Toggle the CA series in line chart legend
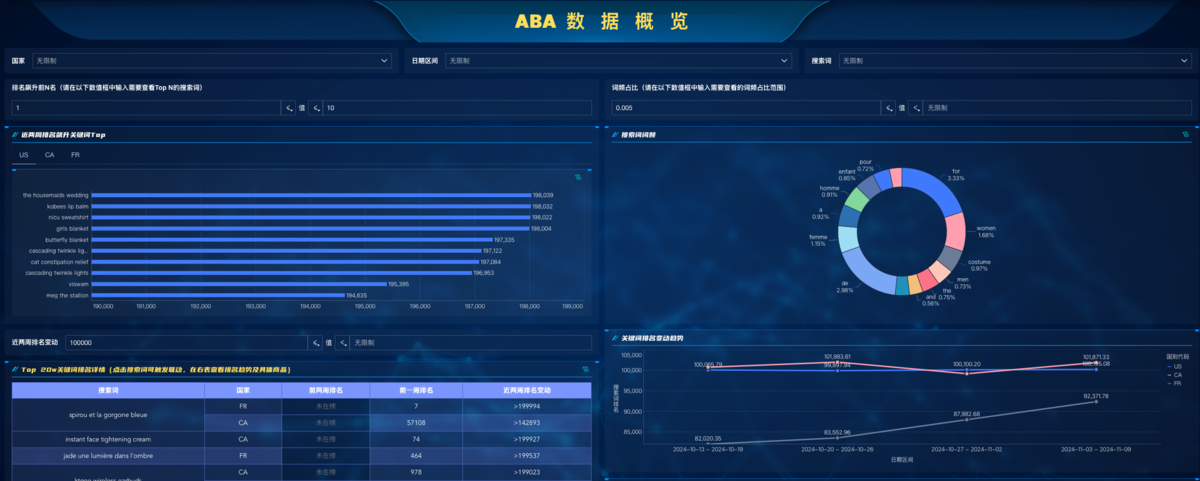Viewport: 1200px width, 481px height. pos(1176,375)
